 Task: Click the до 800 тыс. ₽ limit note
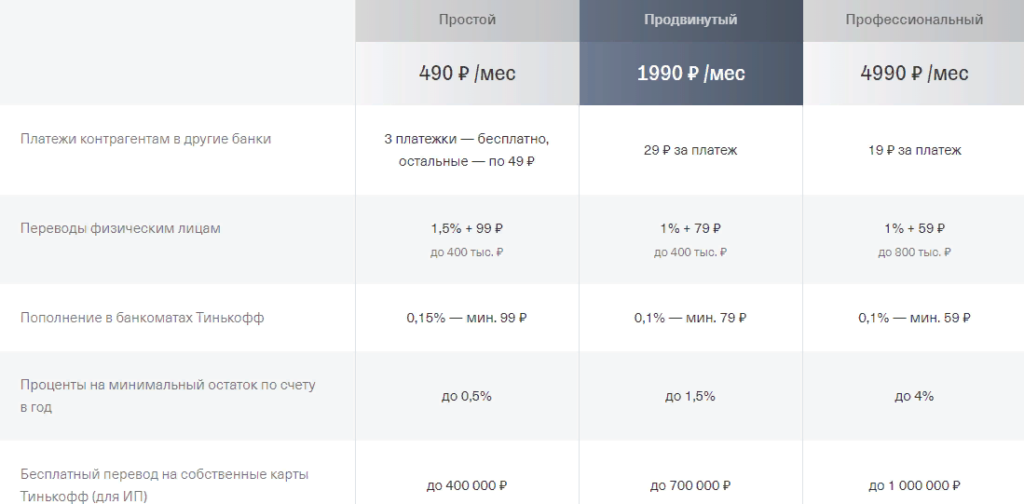(914, 252)
